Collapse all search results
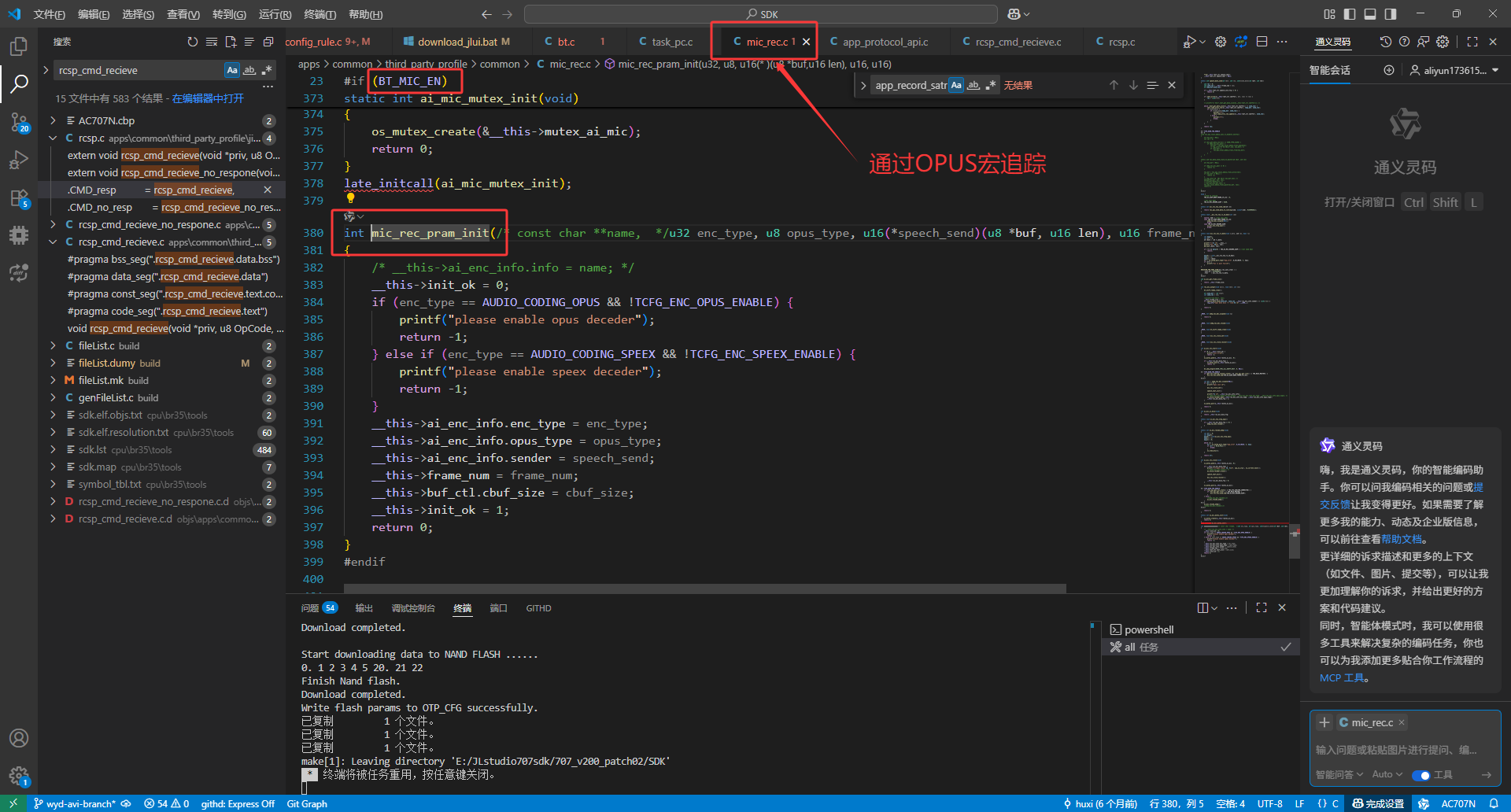Screen dimensions: 1511x812 coord(268,42)
